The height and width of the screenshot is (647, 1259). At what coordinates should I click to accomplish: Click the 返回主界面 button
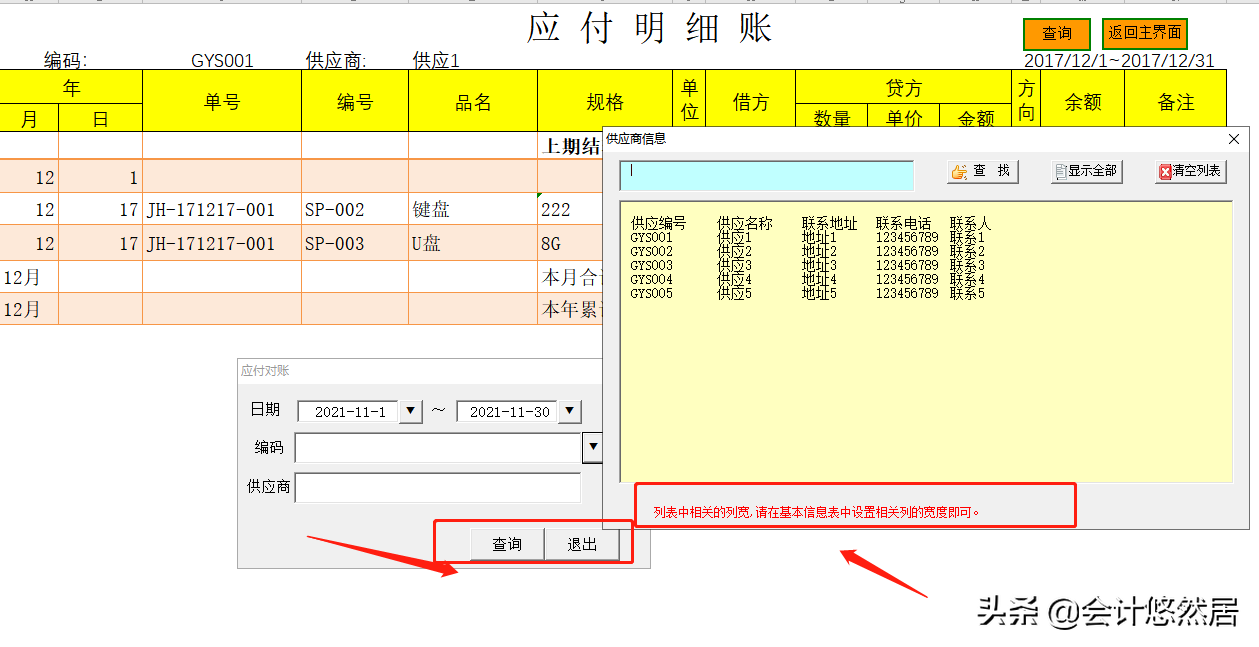coord(1144,33)
